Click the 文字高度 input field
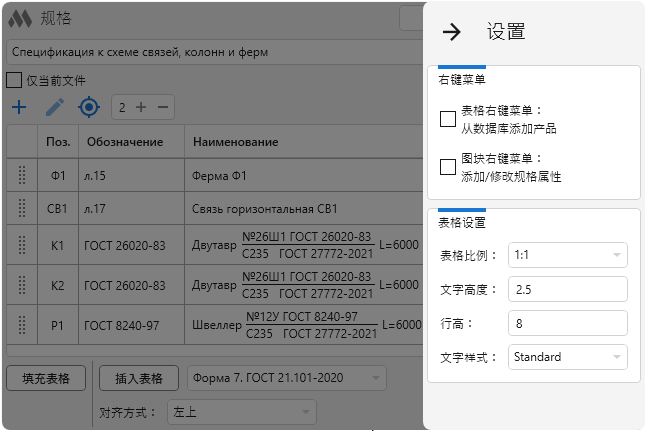This screenshot has width=646, height=431. pos(567,290)
